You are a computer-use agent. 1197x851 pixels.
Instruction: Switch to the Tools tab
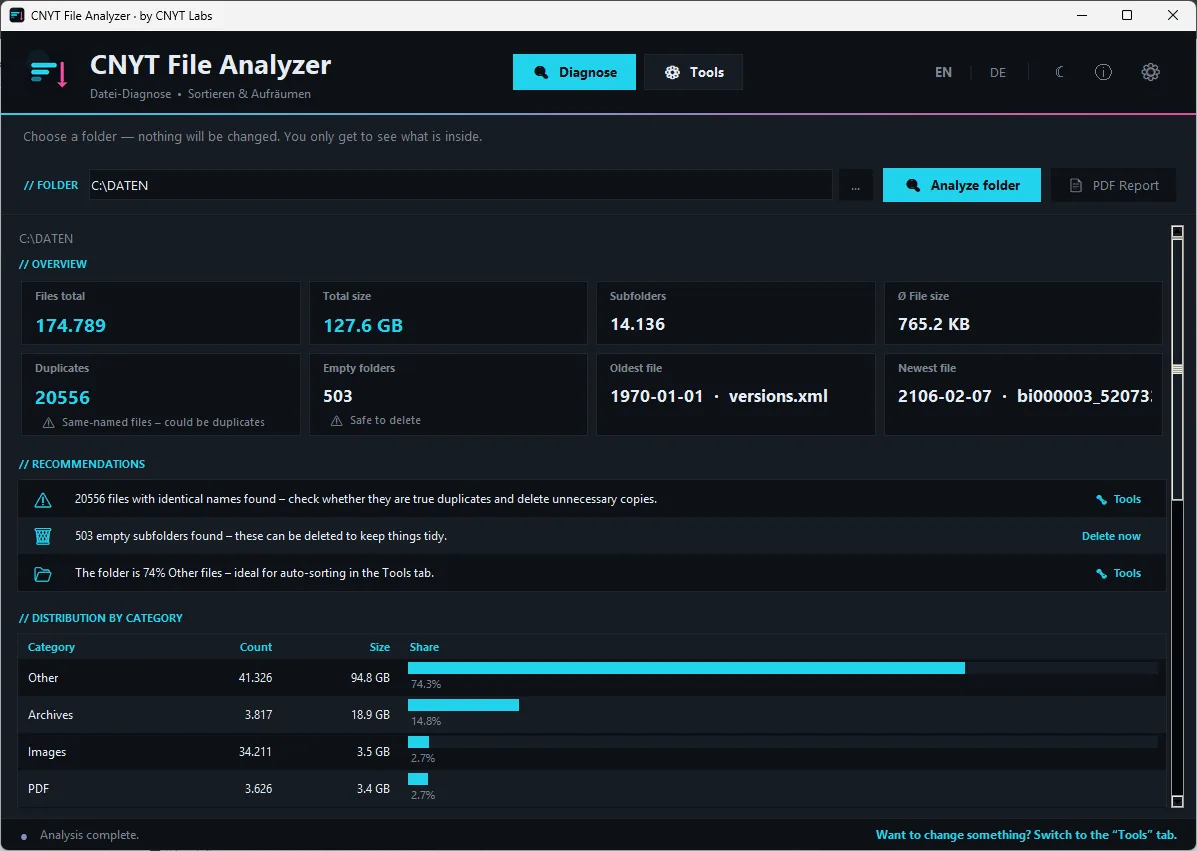tap(693, 73)
